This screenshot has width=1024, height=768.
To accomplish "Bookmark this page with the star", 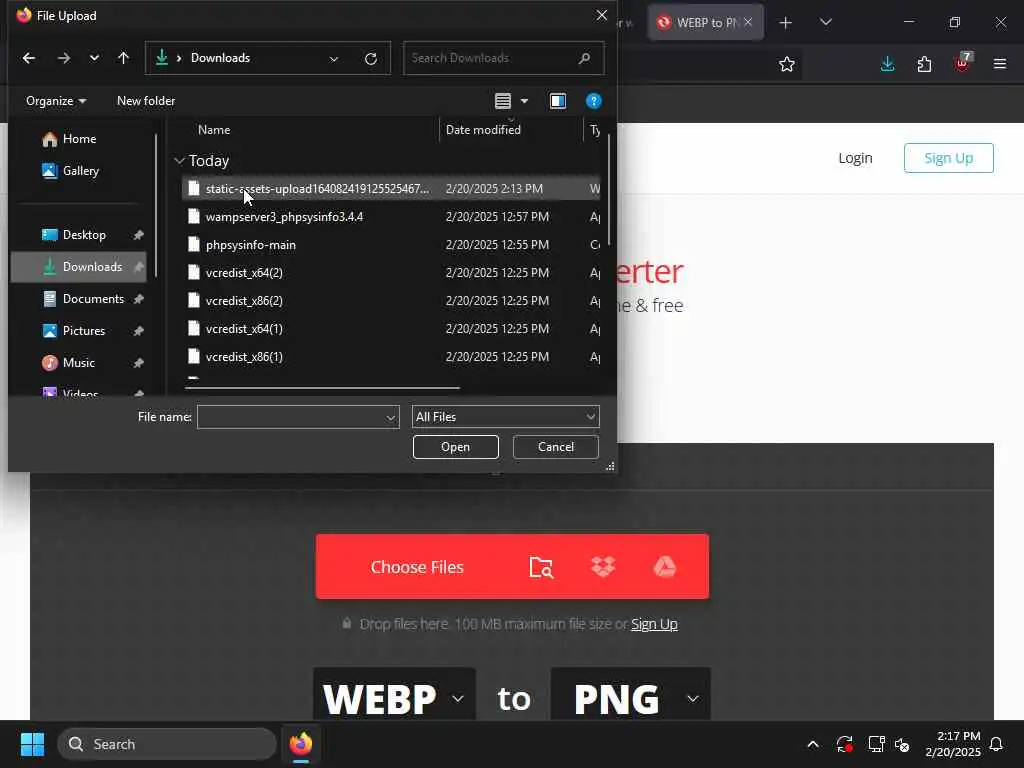I will (x=787, y=65).
